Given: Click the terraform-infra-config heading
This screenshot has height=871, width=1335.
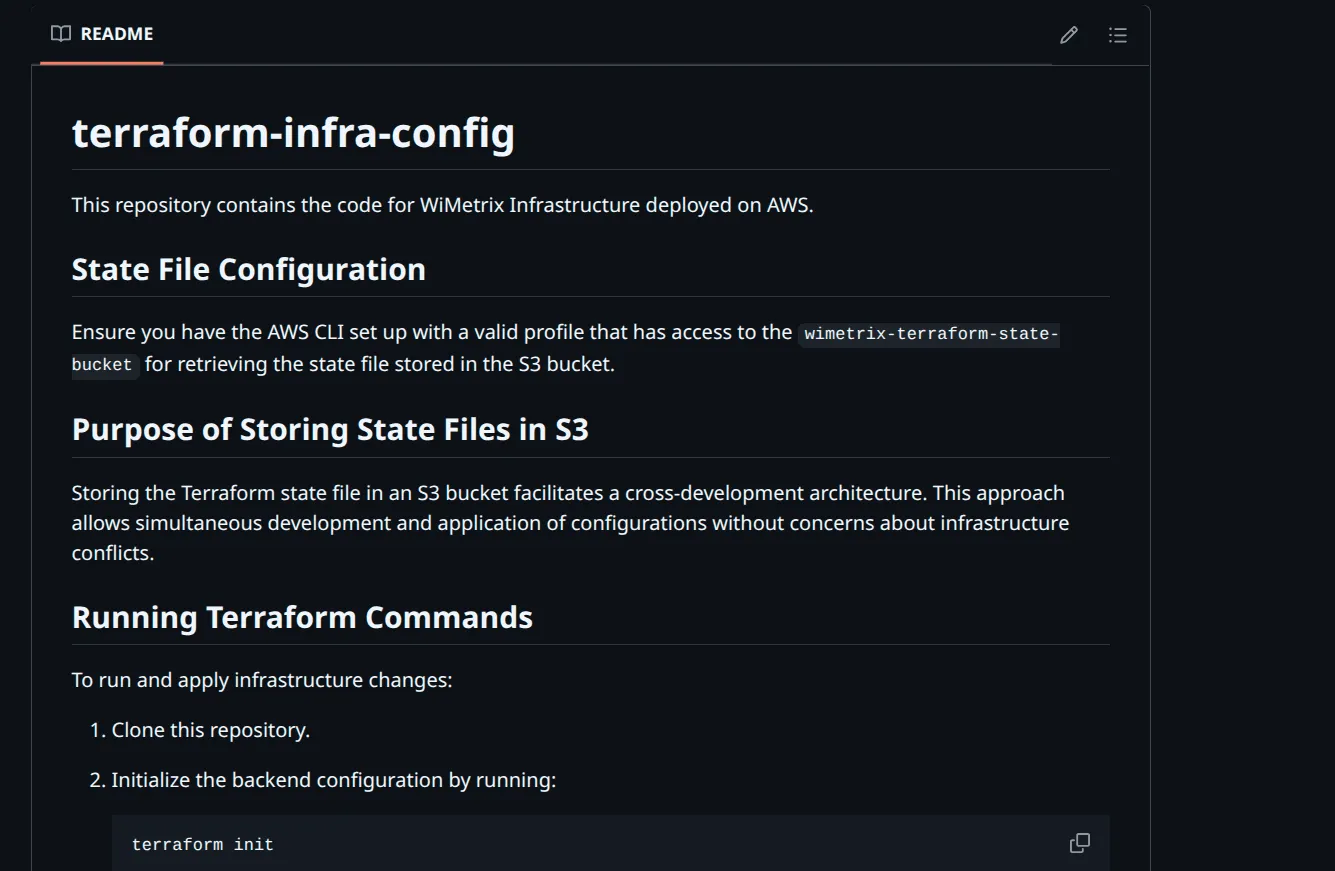Looking at the screenshot, I should (x=292, y=131).
